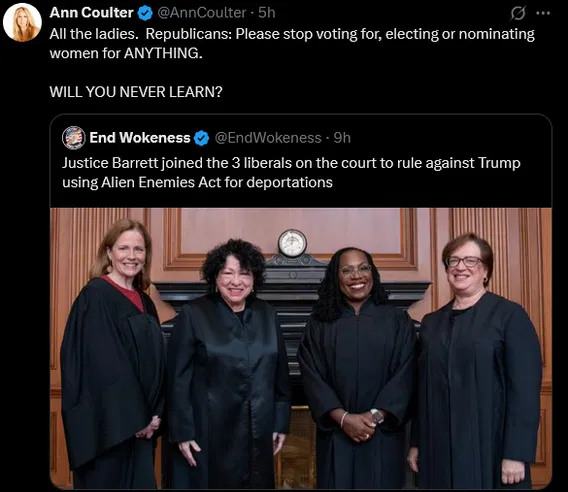Viewport: 568px width, 492px height.
Task: Open quoted tweet text about Justice Barrett
Action: (291, 172)
